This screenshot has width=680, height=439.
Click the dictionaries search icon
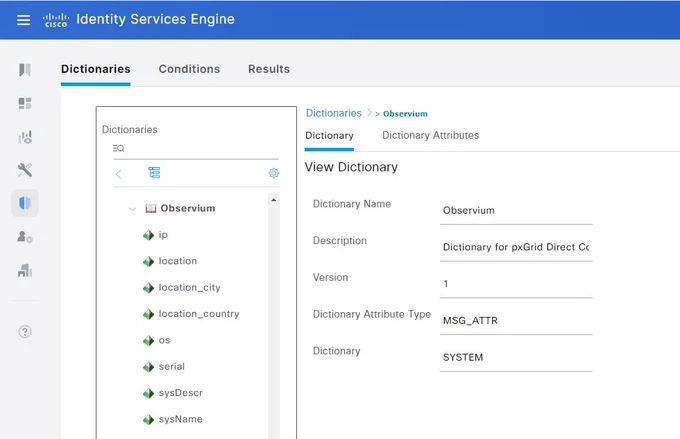pyautogui.click(x=118, y=148)
